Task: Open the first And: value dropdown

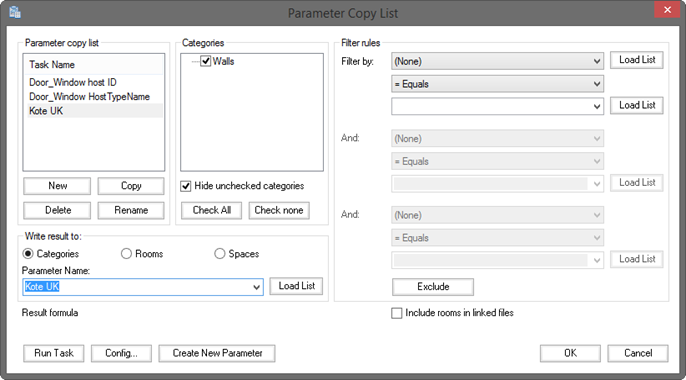Action: click(497, 184)
